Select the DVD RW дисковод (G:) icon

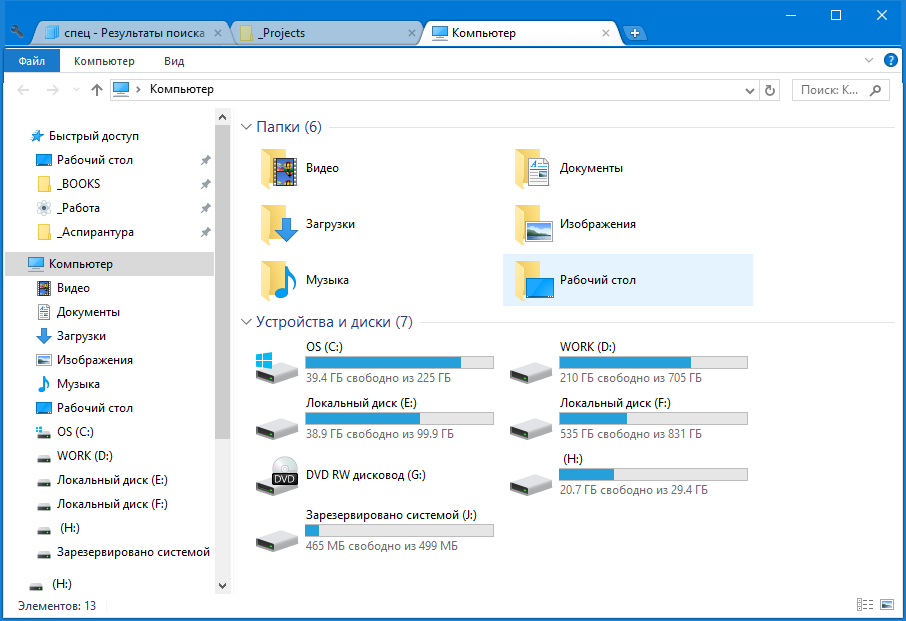click(x=277, y=475)
